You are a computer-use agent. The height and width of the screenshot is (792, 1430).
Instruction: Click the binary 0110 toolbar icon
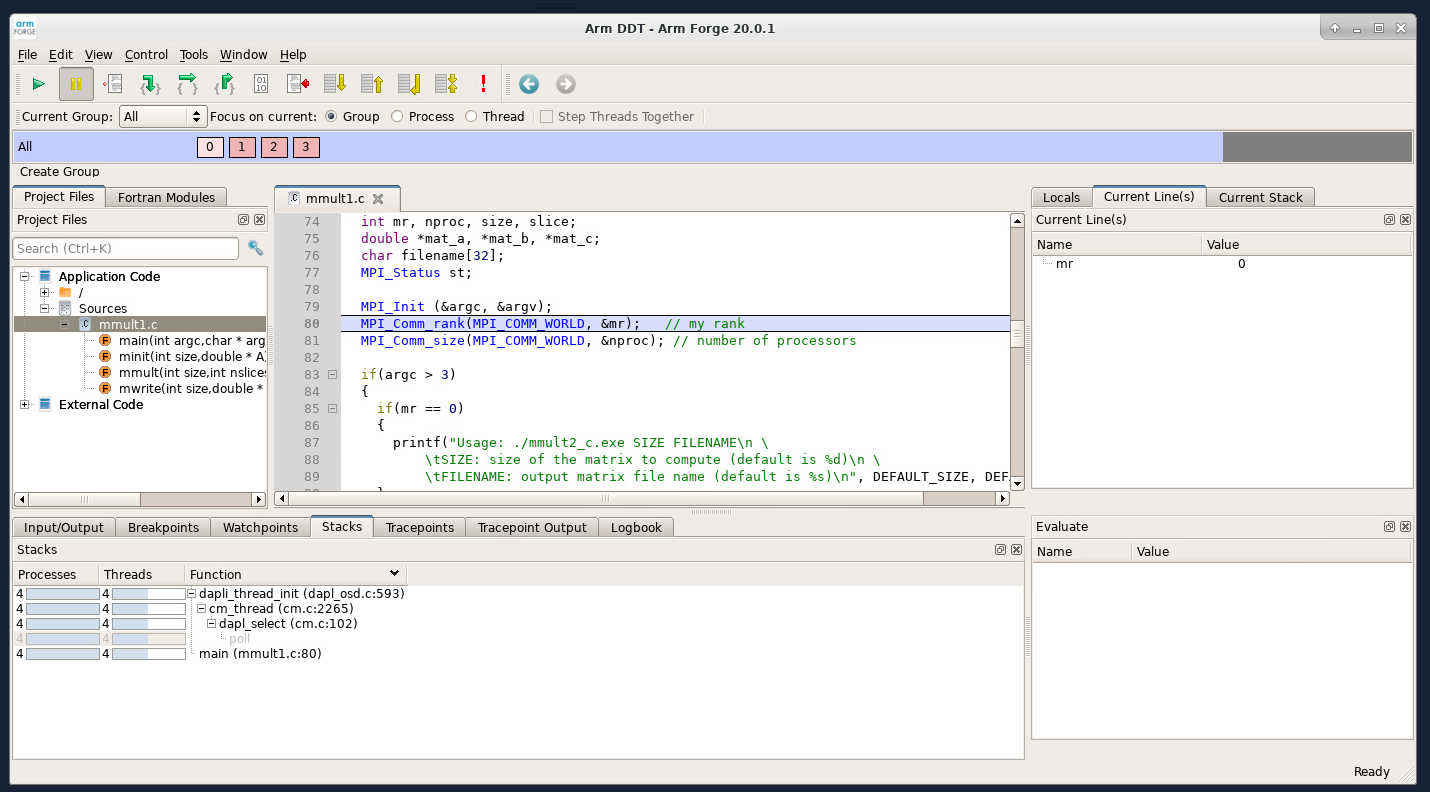[261, 84]
